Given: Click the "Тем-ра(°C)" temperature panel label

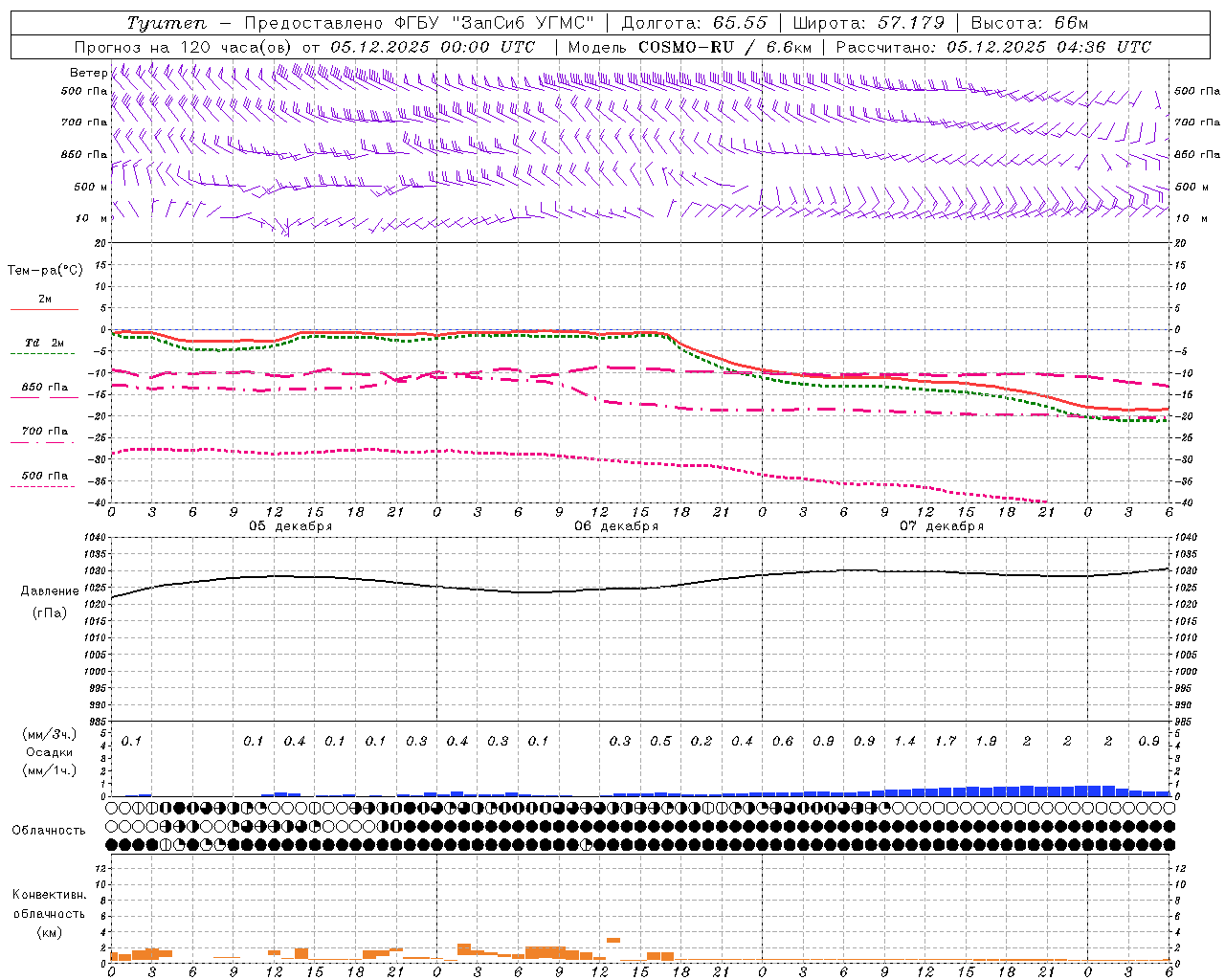Looking at the screenshot, I should 45,270.
